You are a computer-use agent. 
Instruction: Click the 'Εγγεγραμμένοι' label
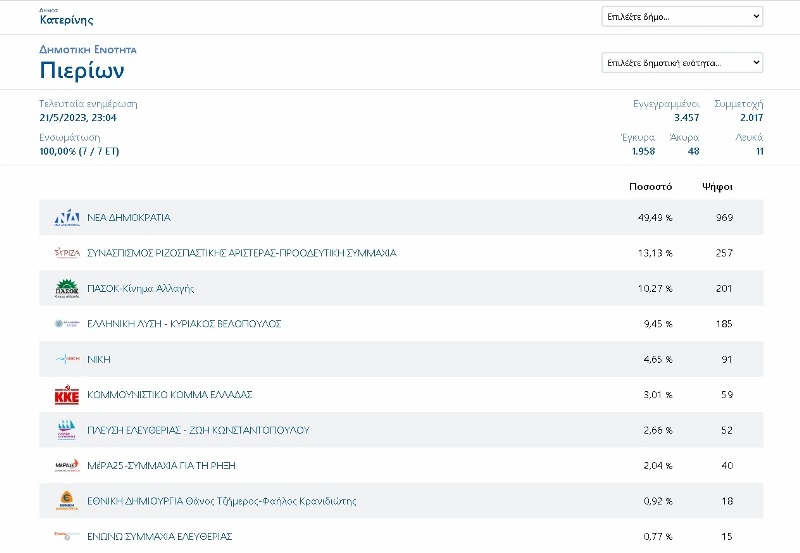point(666,104)
